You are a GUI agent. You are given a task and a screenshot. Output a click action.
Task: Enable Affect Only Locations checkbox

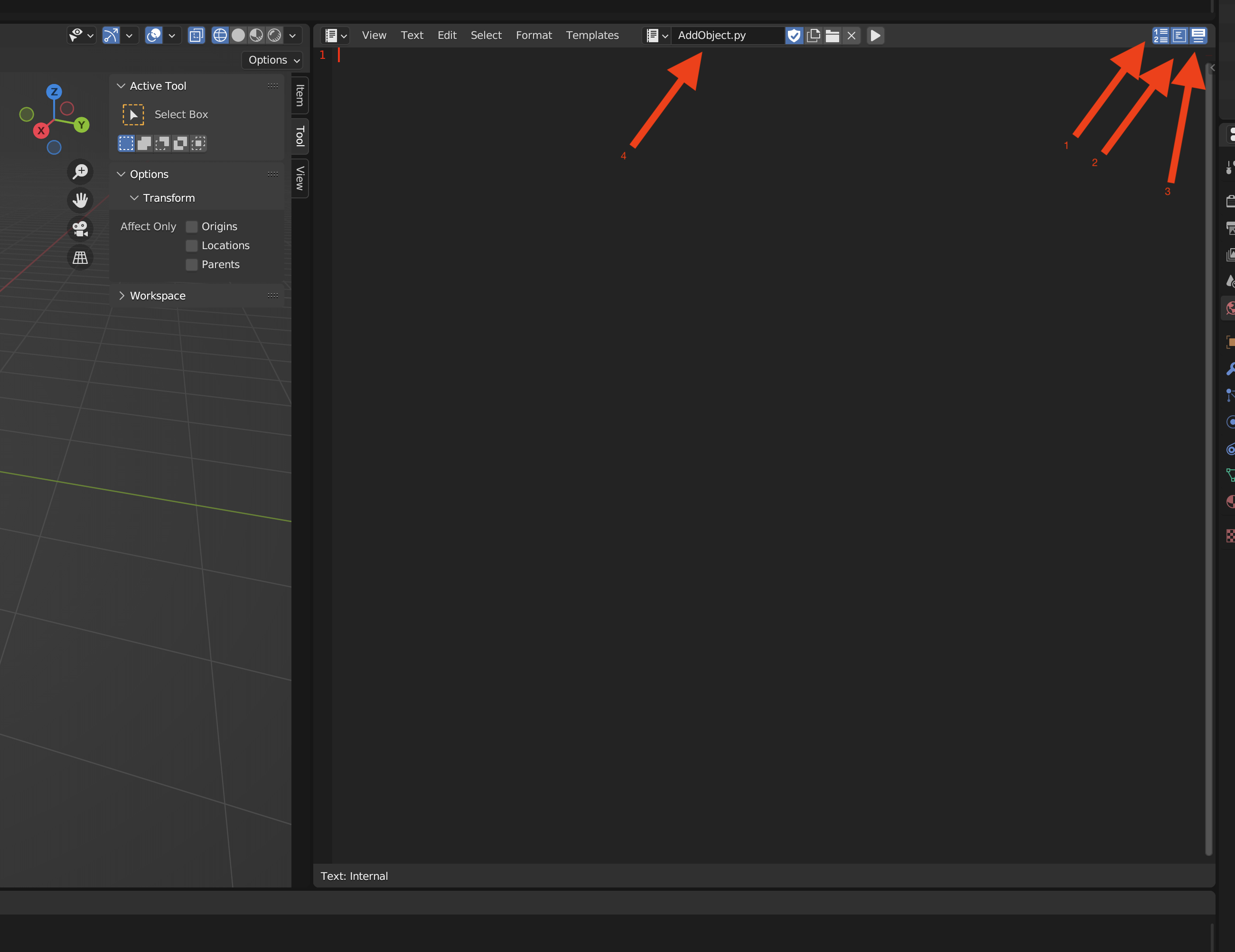(x=192, y=246)
